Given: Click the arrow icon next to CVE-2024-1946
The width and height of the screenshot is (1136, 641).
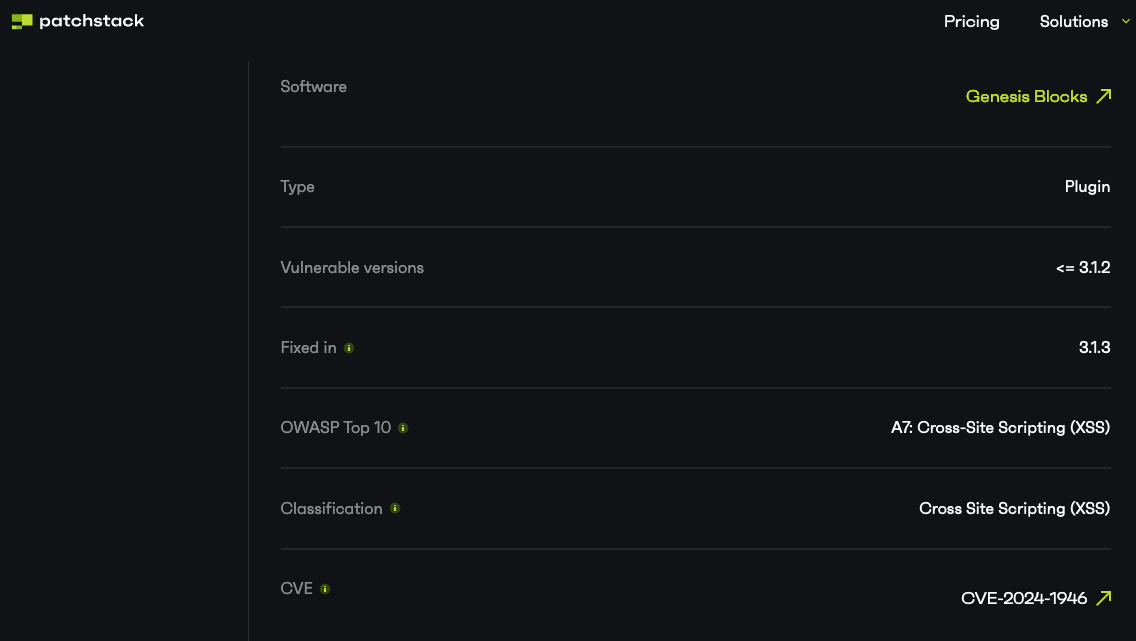Looking at the screenshot, I should (1103, 598).
